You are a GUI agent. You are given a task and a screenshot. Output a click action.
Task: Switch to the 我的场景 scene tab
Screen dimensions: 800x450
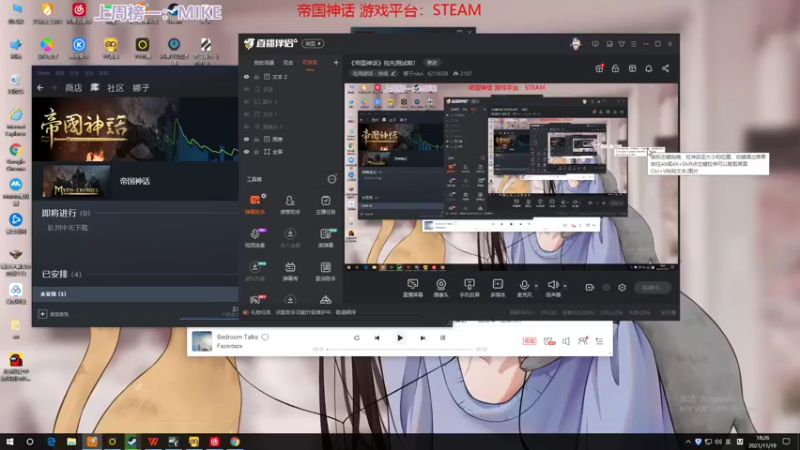(264, 63)
